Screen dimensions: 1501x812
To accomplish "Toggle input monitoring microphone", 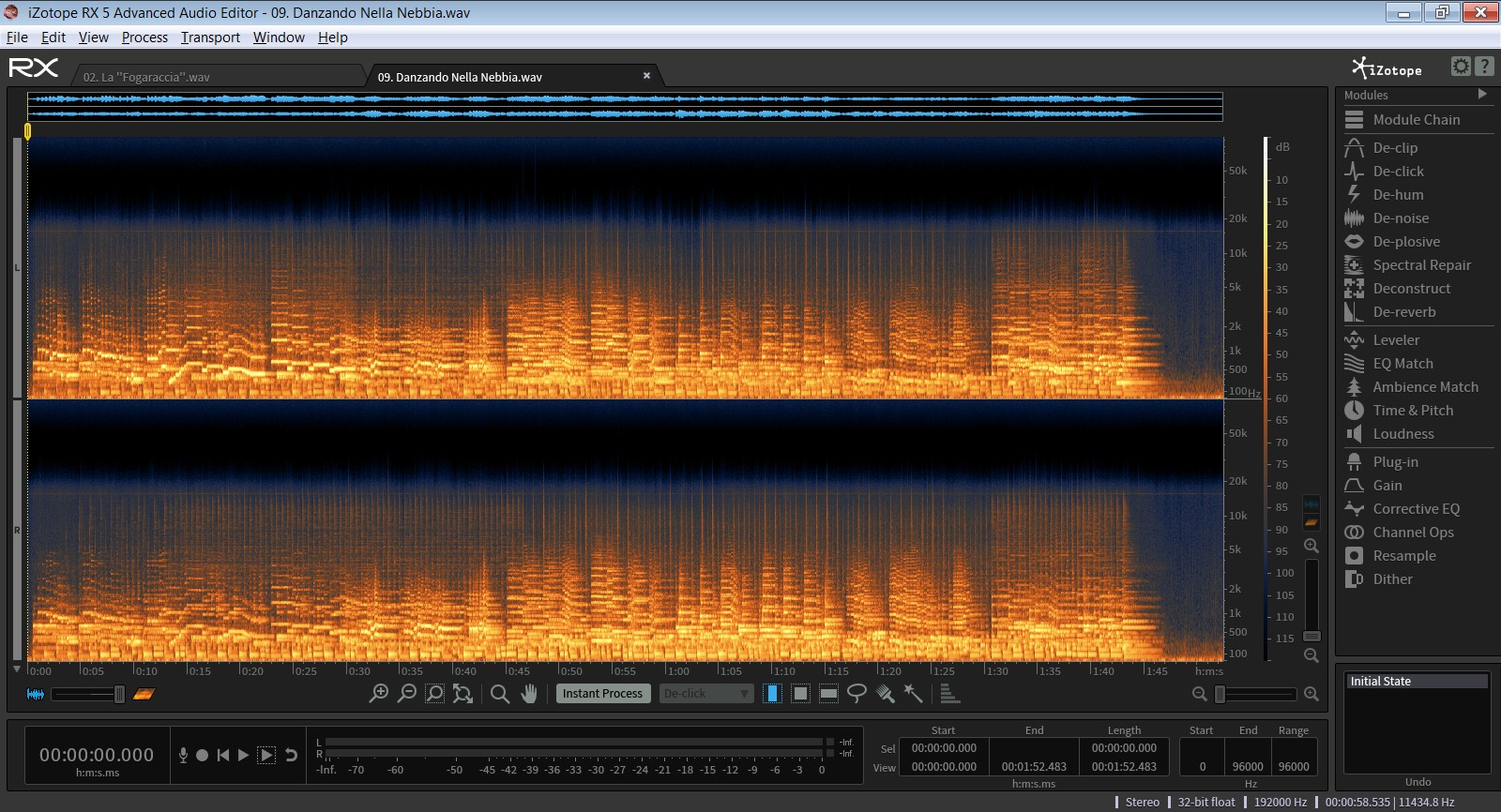I will (183, 755).
